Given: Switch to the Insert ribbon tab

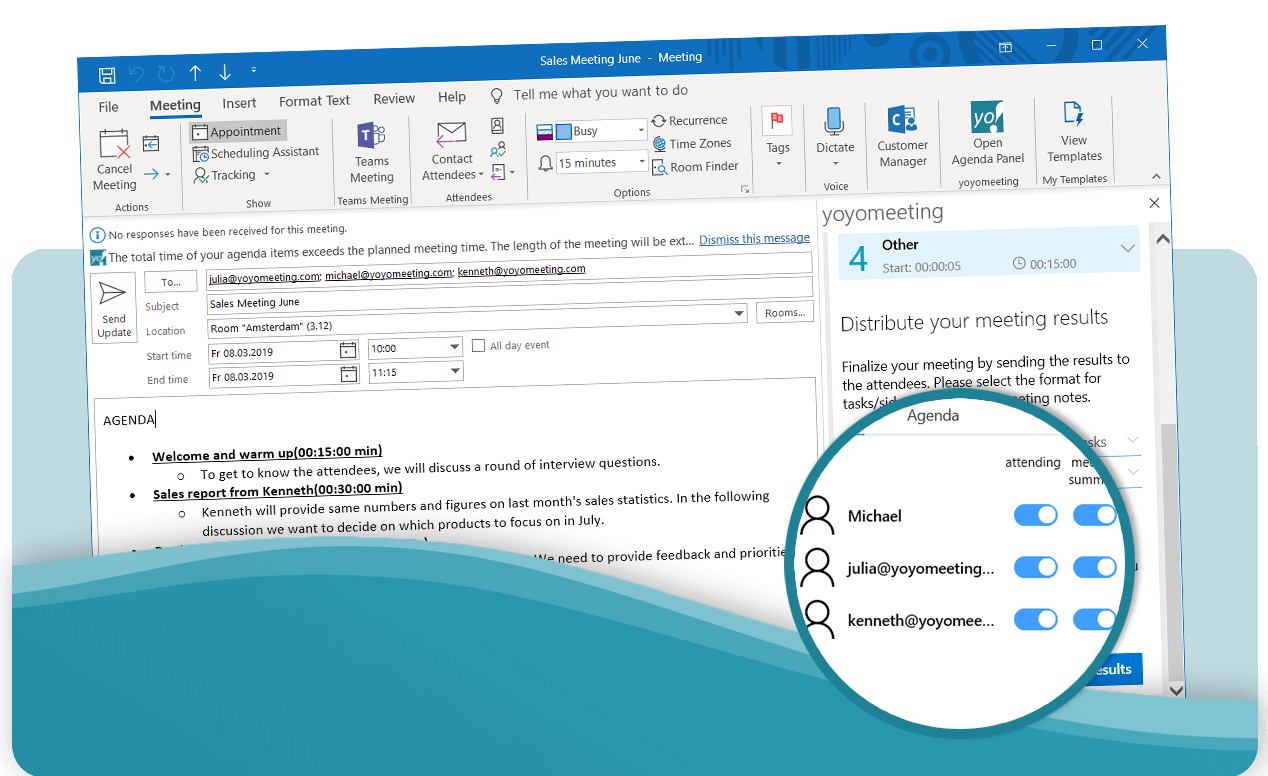Looking at the screenshot, I should point(239,103).
